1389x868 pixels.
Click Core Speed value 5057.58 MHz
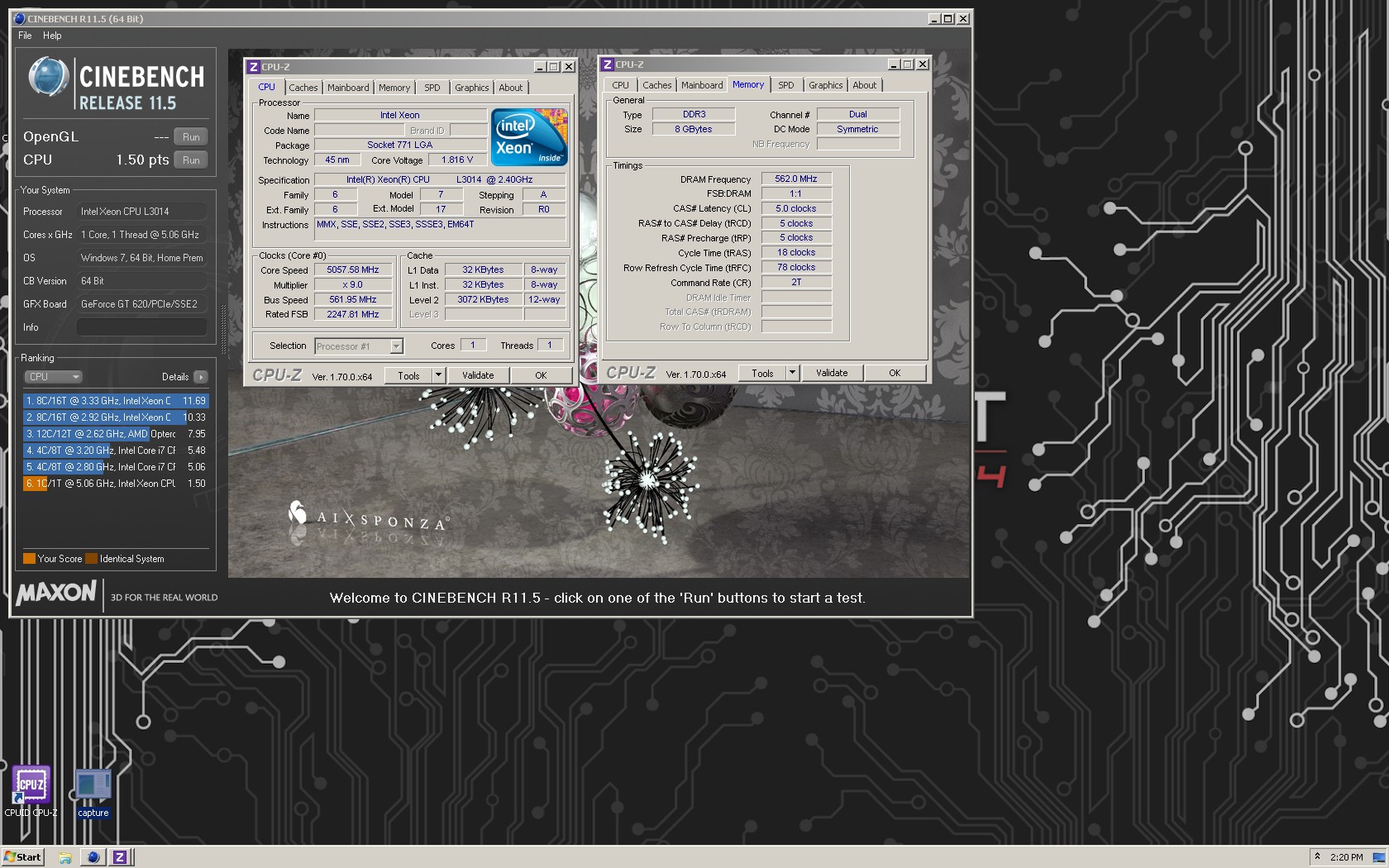click(x=353, y=270)
